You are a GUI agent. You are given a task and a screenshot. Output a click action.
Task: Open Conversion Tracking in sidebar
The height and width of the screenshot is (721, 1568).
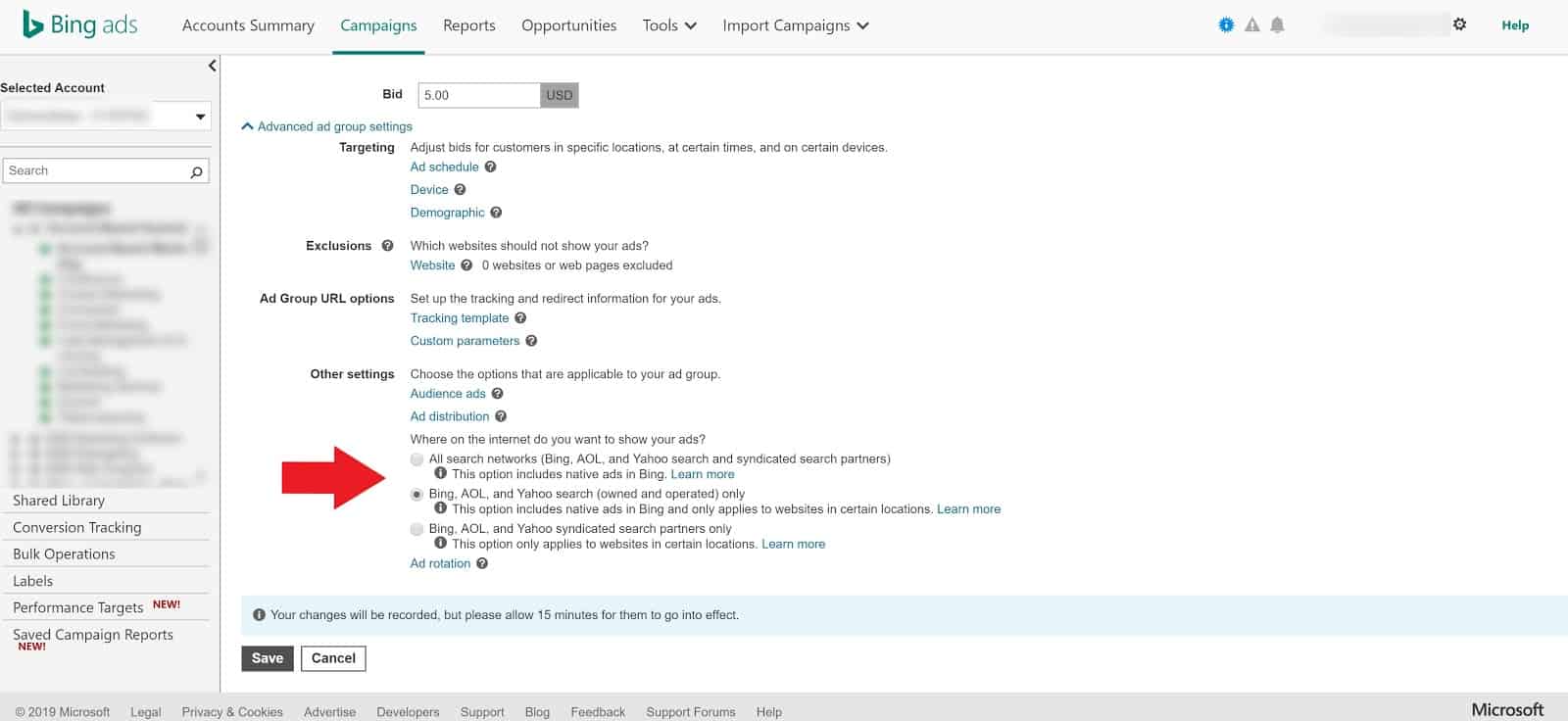point(77,527)
